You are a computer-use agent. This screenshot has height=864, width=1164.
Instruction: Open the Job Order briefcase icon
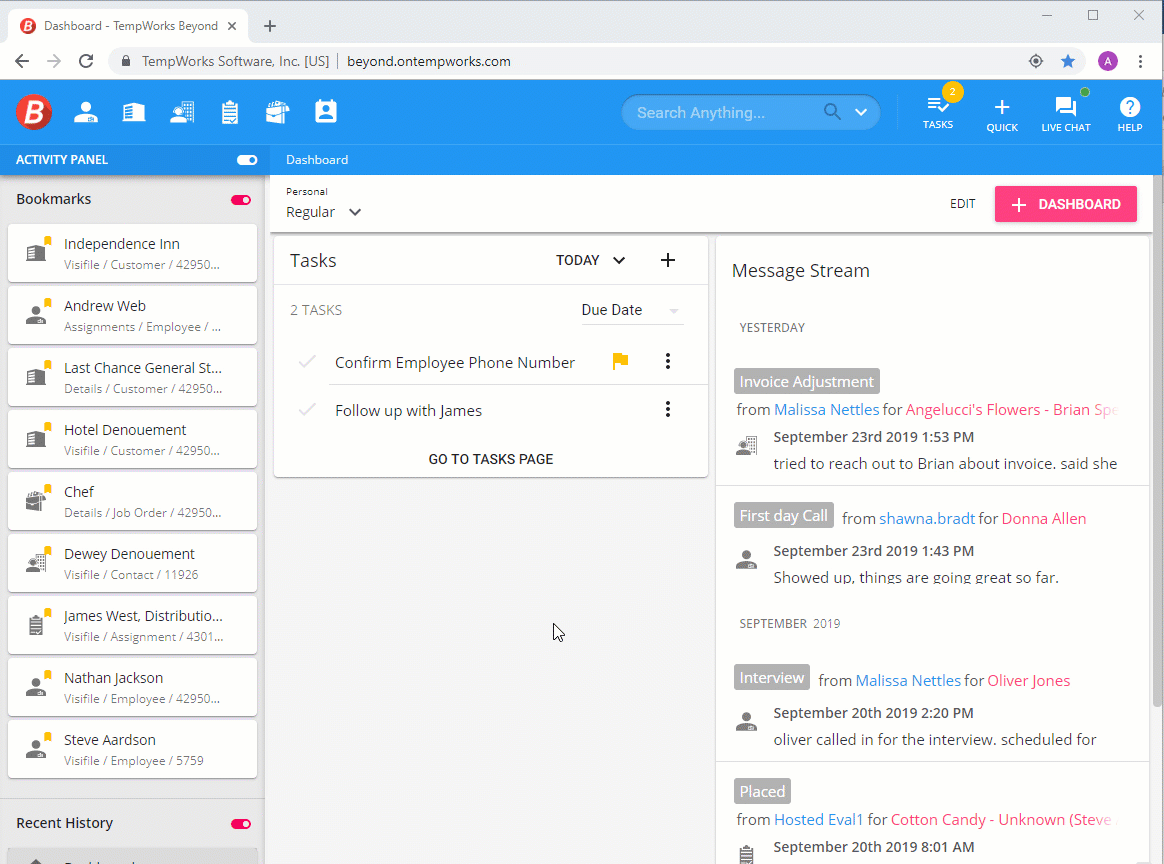278,112
